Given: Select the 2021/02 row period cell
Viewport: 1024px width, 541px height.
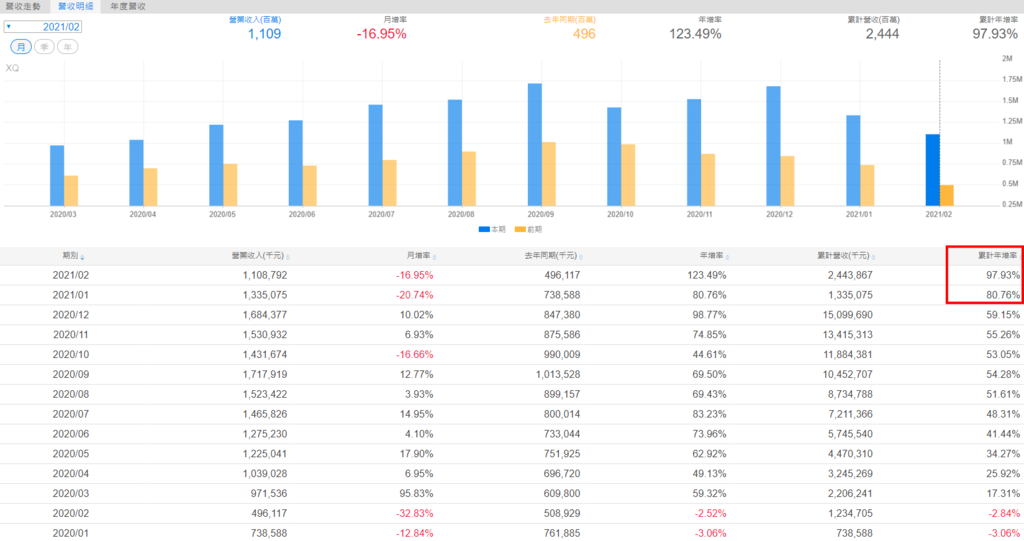Looking at the screenshot, I should tap(71, 275).
